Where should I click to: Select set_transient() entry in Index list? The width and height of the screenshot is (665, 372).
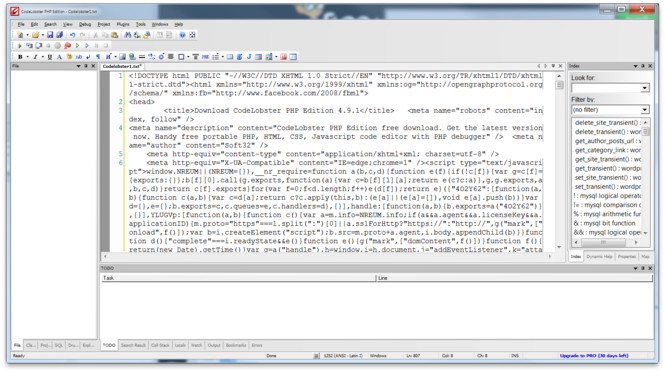point(607,187)
